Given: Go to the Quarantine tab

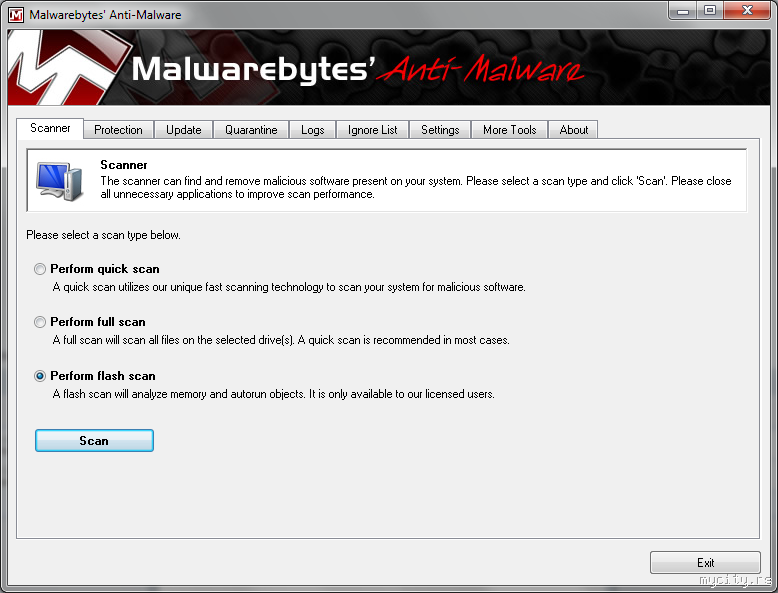Looking at the screenshot, I should pyautogui.click(x=251, y=130).
